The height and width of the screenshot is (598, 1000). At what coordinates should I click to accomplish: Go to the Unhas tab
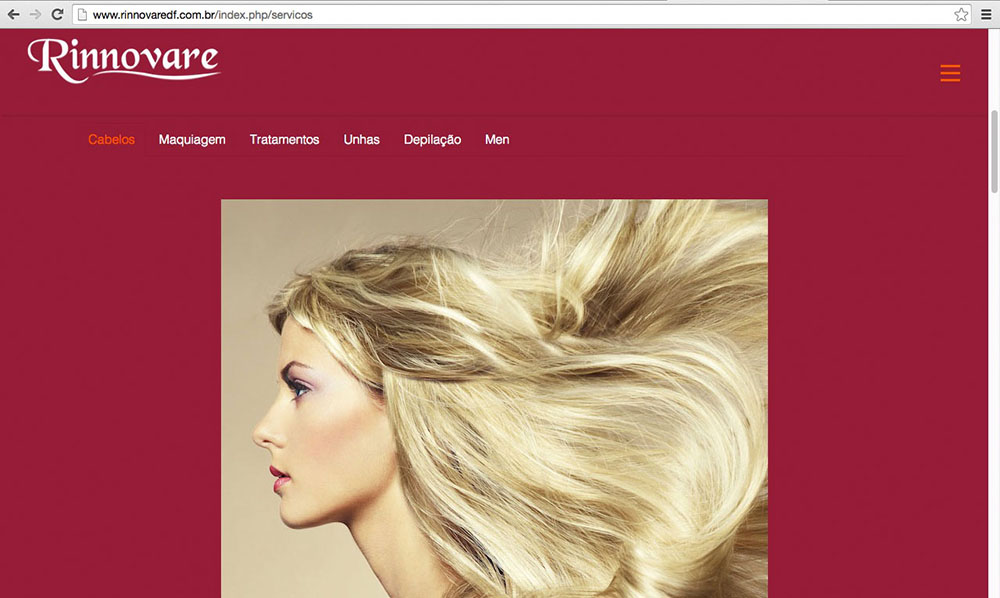click(x=361, y=140)
